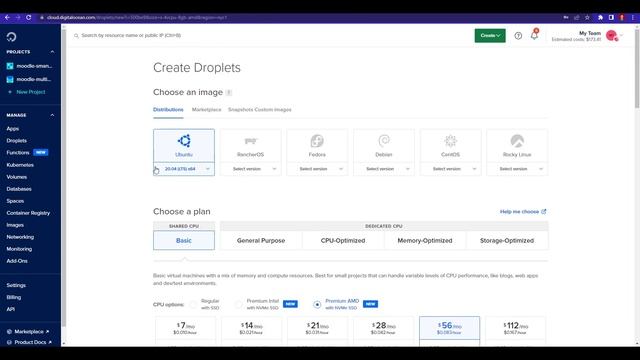The image size is (640, 360).
Task: Open Billing in sidebar
Action: (x=13, y=298)
